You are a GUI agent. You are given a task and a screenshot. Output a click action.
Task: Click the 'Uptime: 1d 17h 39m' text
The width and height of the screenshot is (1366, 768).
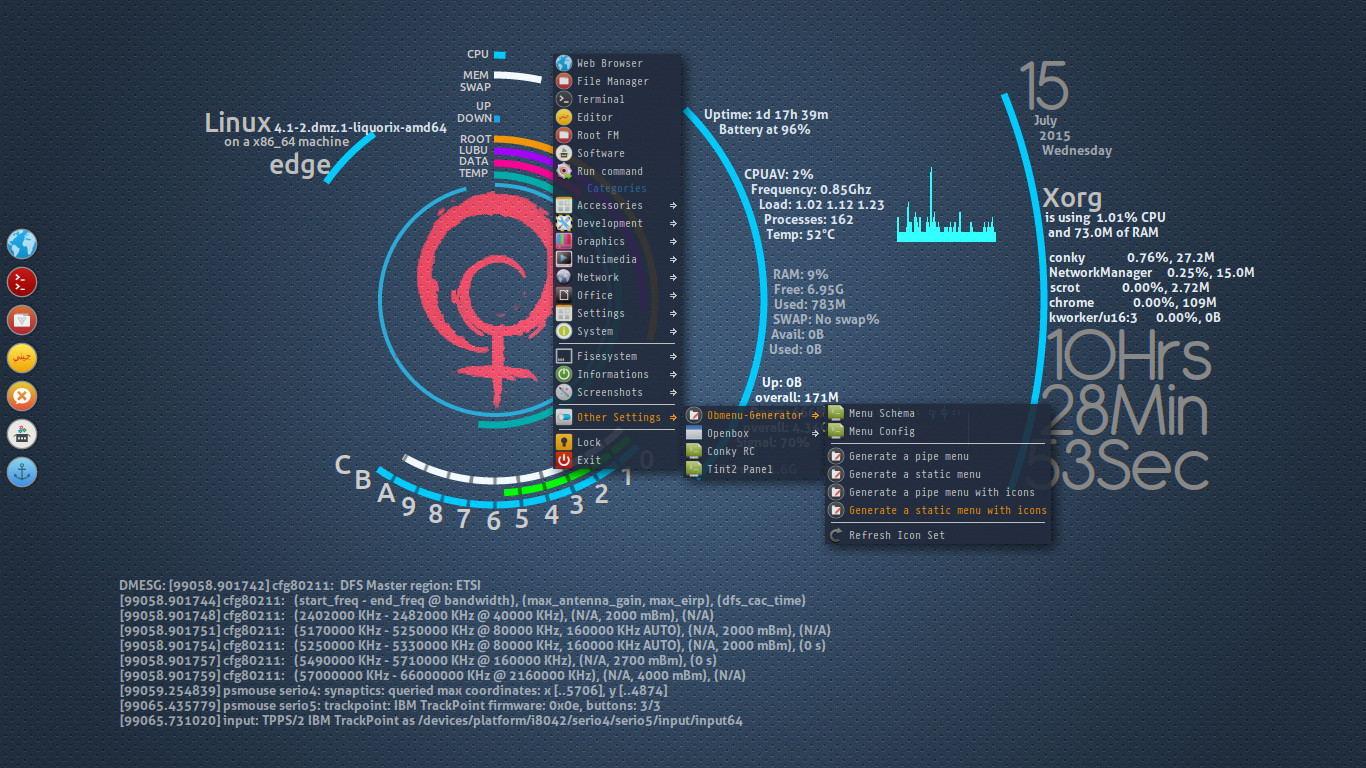point(766,115)
